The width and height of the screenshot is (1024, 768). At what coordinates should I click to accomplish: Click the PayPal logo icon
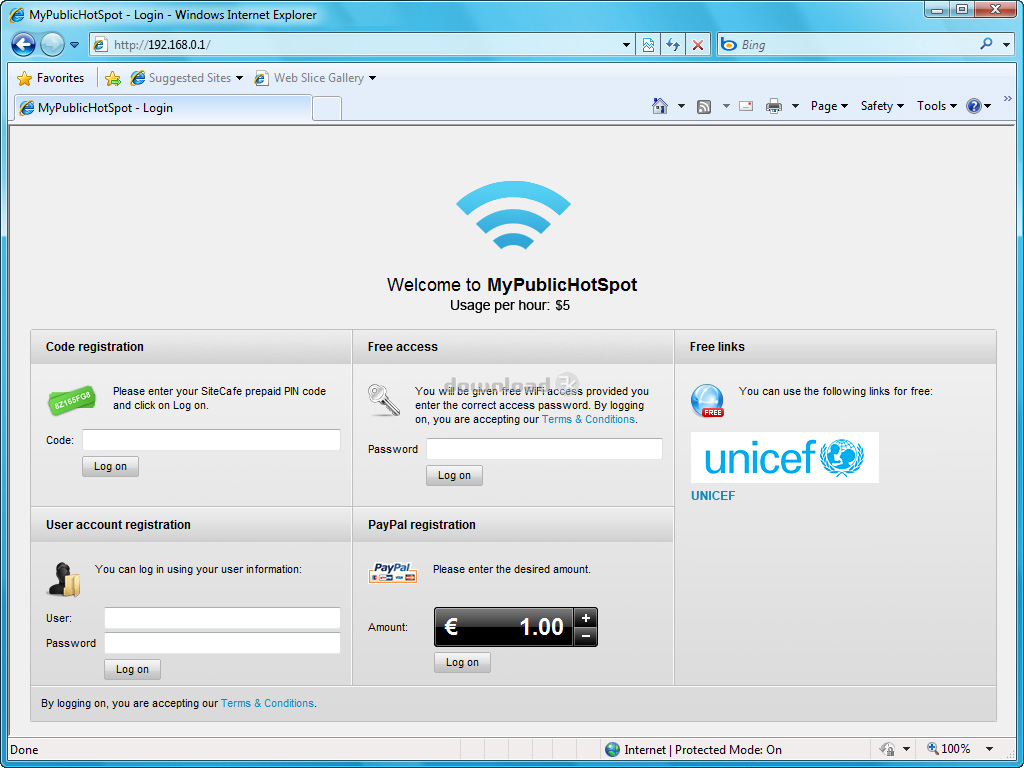click(x=392, y=573)
